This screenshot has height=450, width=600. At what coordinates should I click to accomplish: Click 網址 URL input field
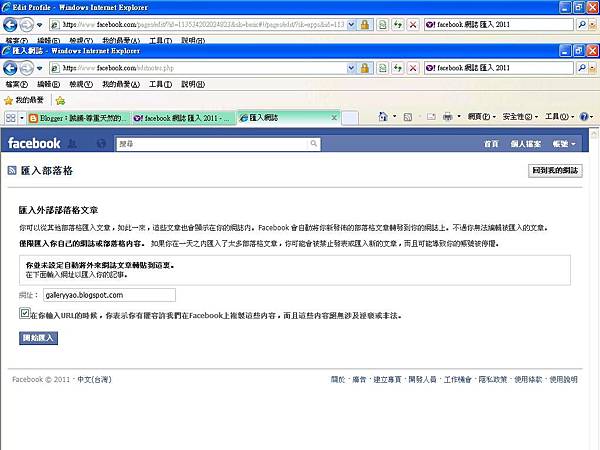pyautogui.click(x=109, y=295)
